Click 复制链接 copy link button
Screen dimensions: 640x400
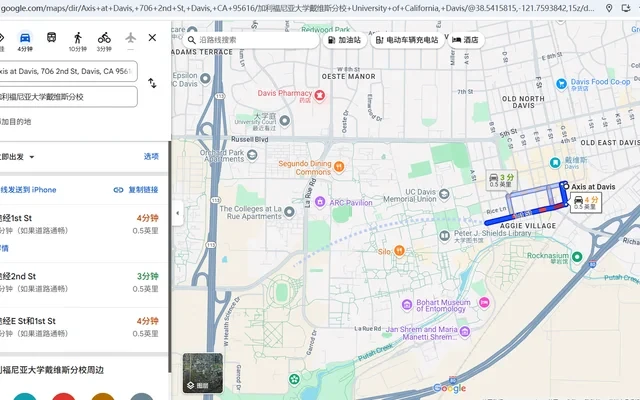(136, 190)
